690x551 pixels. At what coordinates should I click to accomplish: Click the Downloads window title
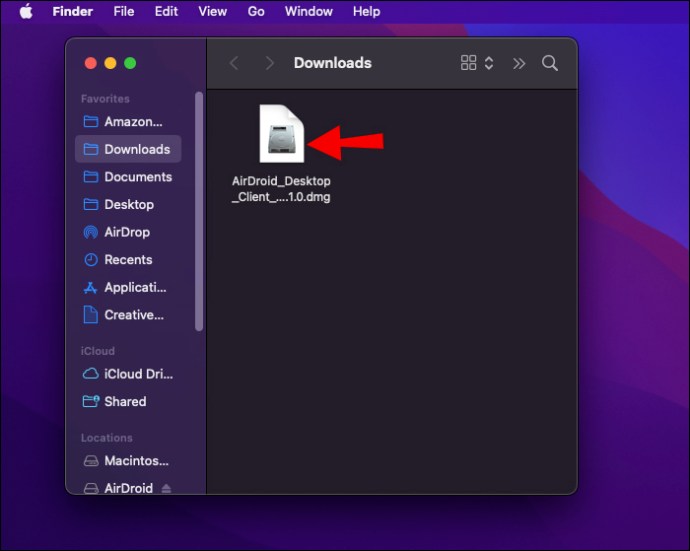click(333, 63)
